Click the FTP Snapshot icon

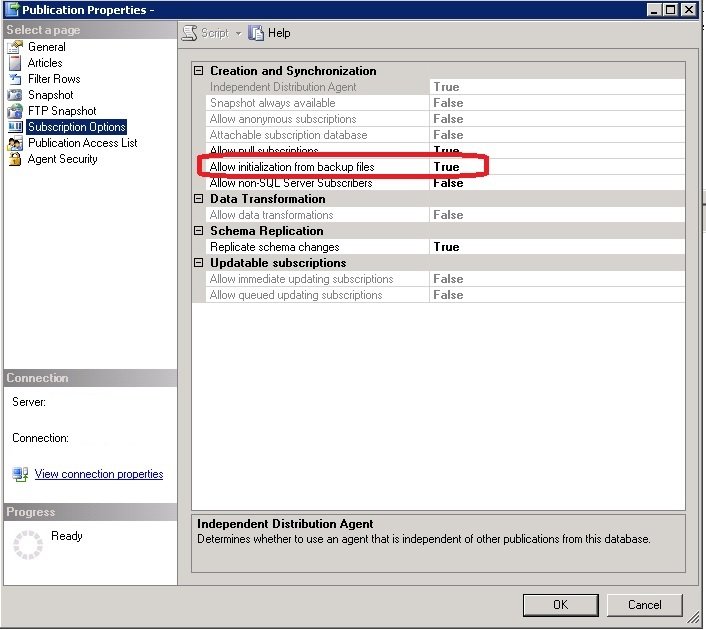[15, 111]
